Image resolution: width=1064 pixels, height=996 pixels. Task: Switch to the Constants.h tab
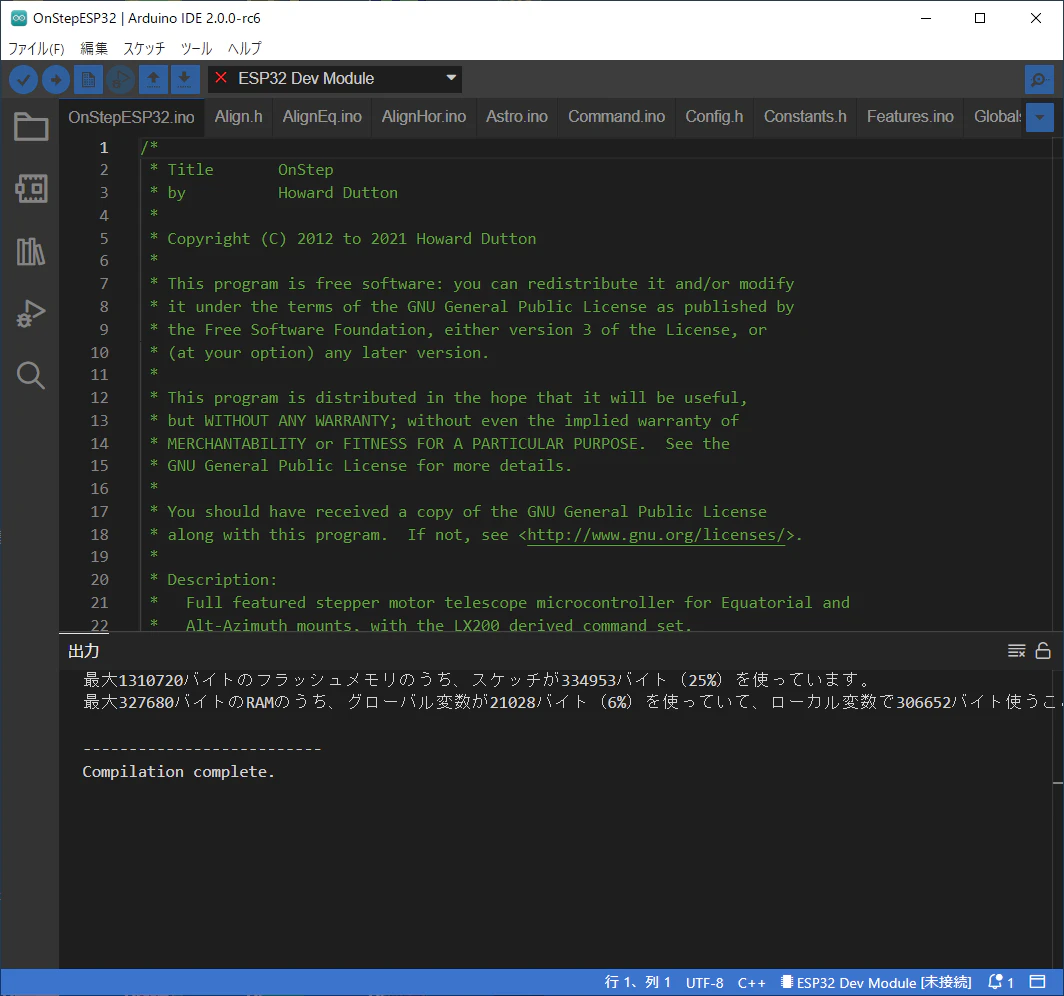[805, 117]
